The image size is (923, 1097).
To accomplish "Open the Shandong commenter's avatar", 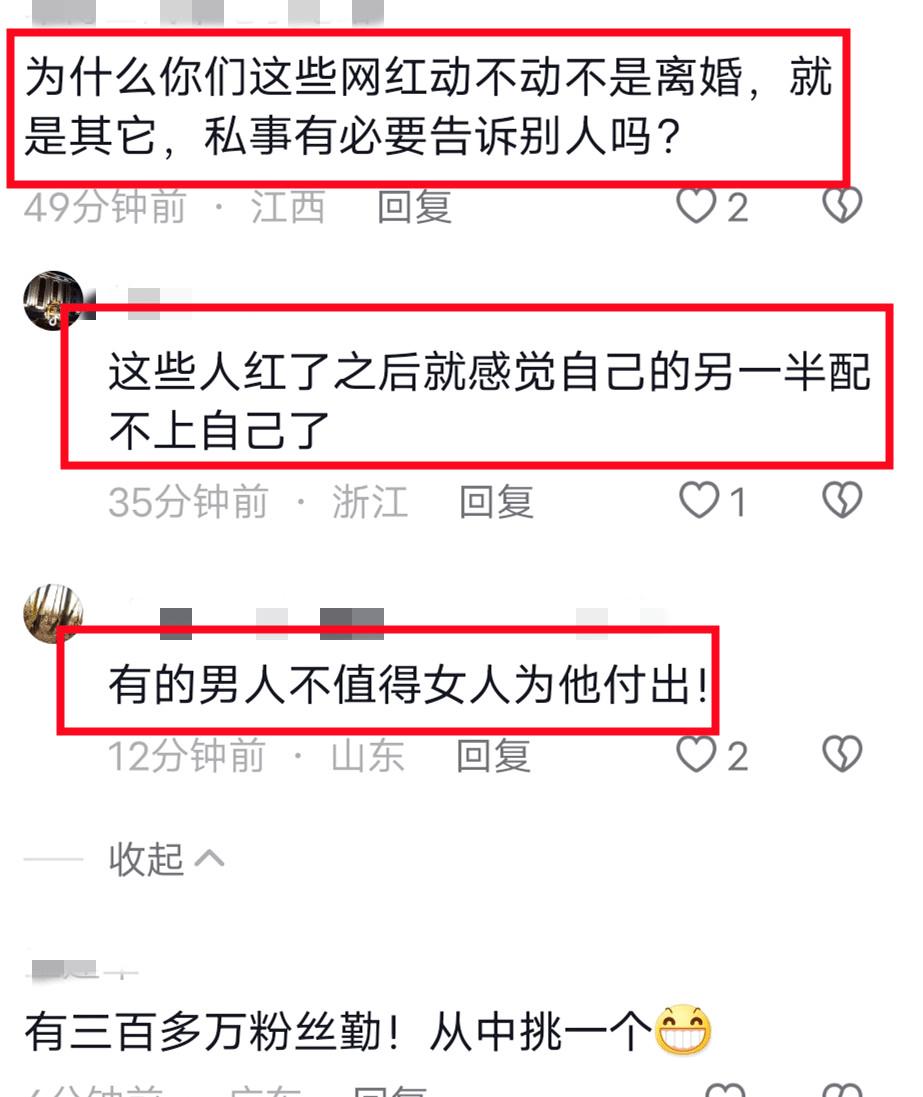I will pyautogui.click(x=53, y=614).
